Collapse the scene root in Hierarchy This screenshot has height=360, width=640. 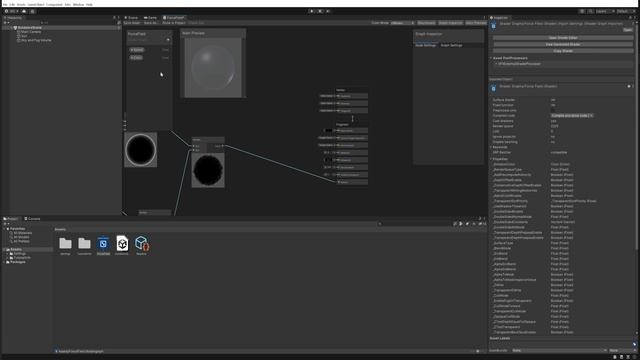pos(12,28)
